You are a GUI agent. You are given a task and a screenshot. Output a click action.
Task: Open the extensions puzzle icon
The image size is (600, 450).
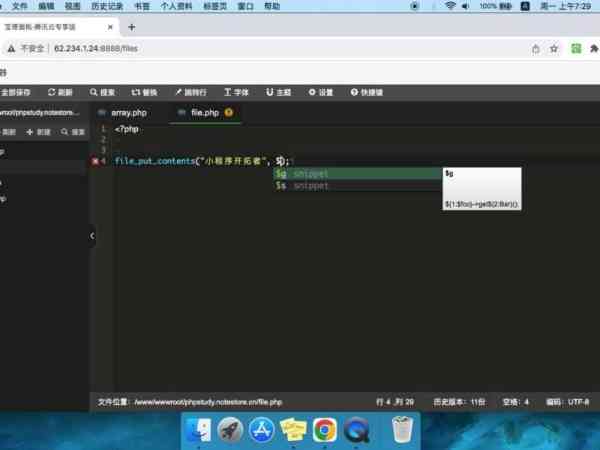tap(594, 49)
